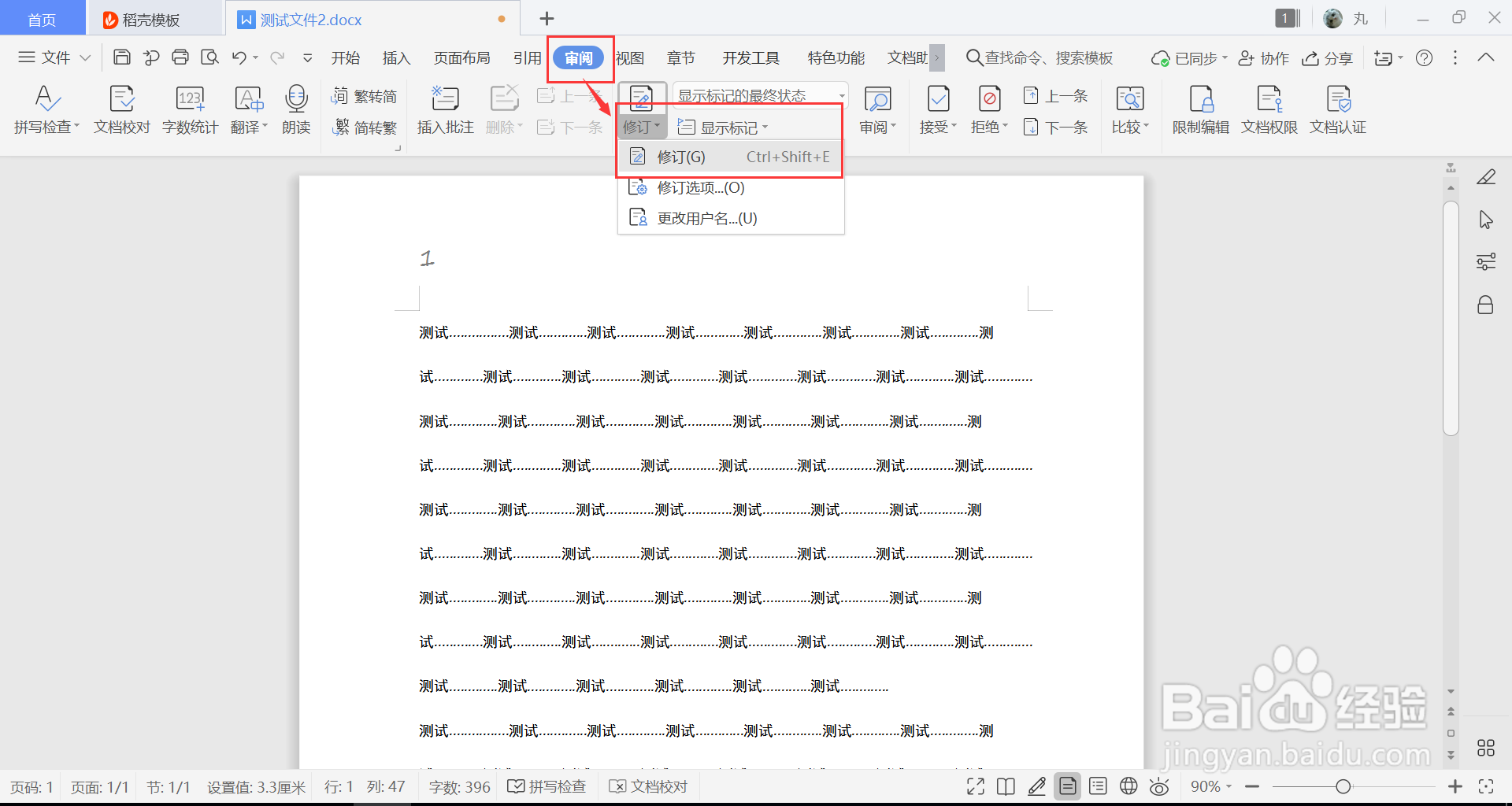The height and width of the screenshot is (806, 1512).
Task: Run document proofreading (文档校对) in ribbon
Action: (121, 109)
